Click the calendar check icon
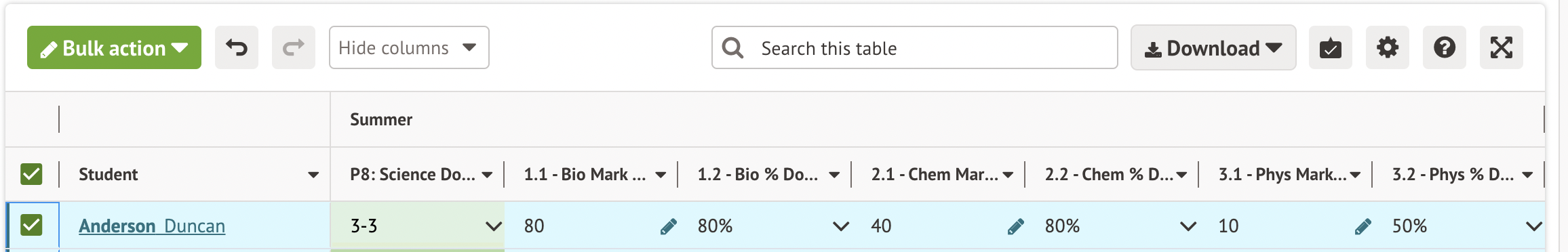This screenshot has height=252, width=1568. coord(1331,47)
